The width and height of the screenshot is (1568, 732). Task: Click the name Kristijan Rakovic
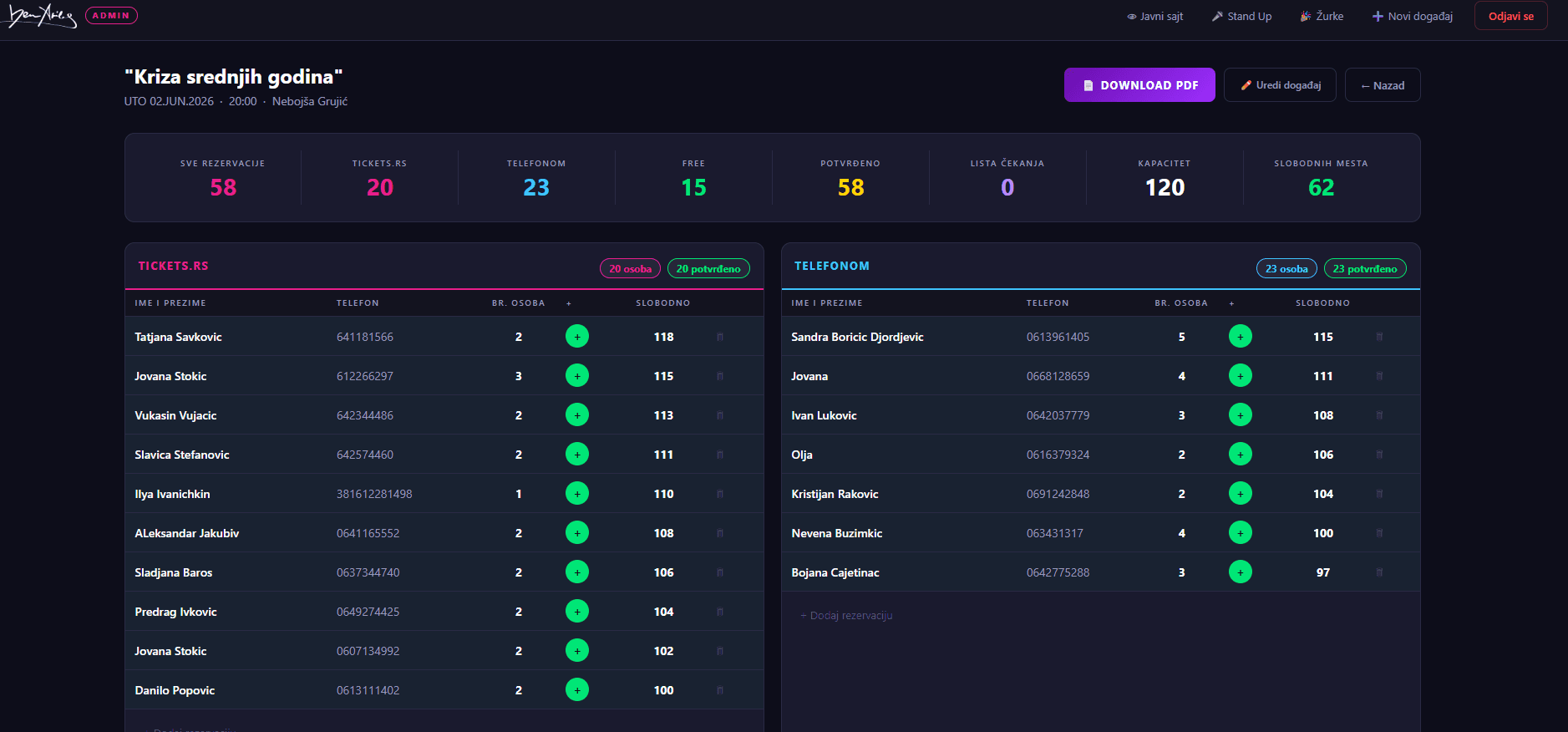[835, 494]
